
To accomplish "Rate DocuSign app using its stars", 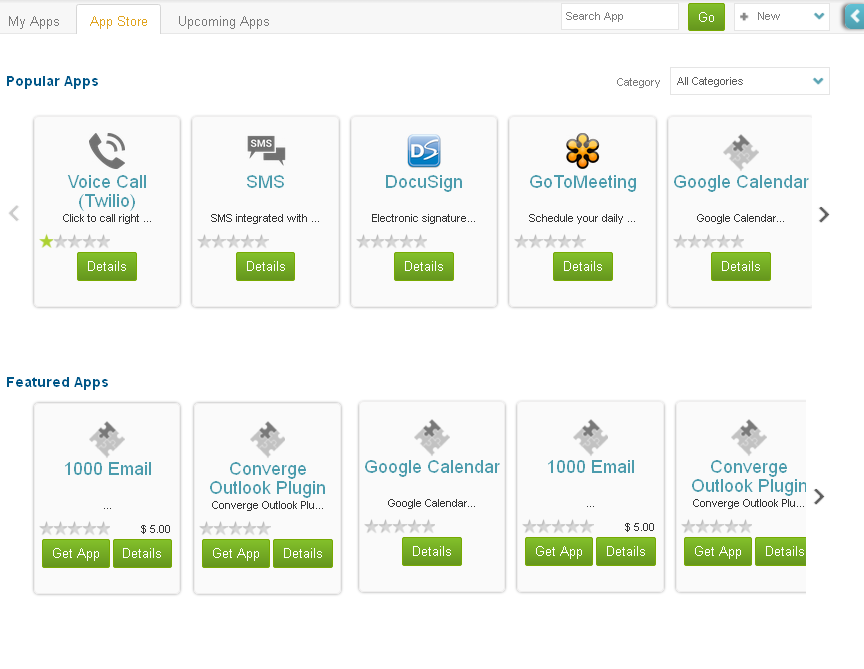I will [392, 241].
